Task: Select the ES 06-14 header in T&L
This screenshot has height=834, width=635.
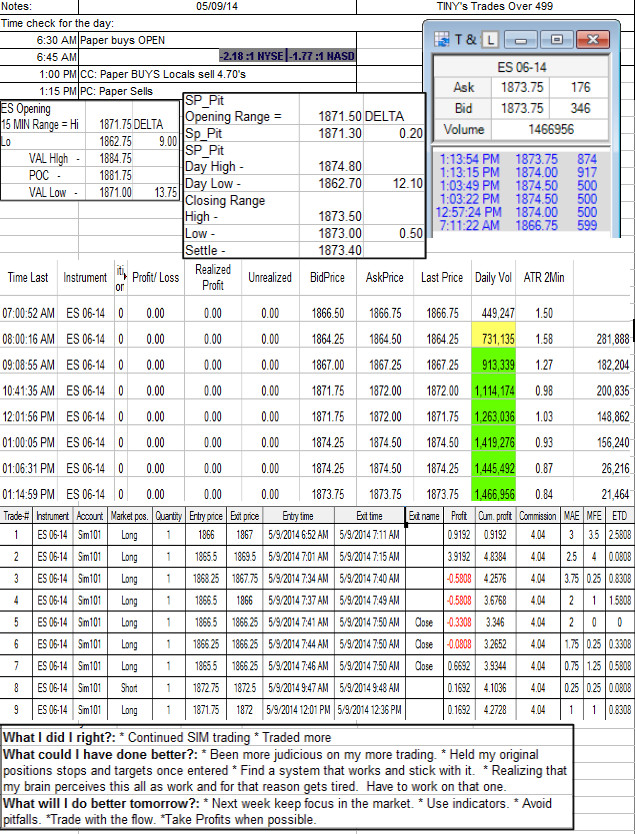Action: click(521, 67)
